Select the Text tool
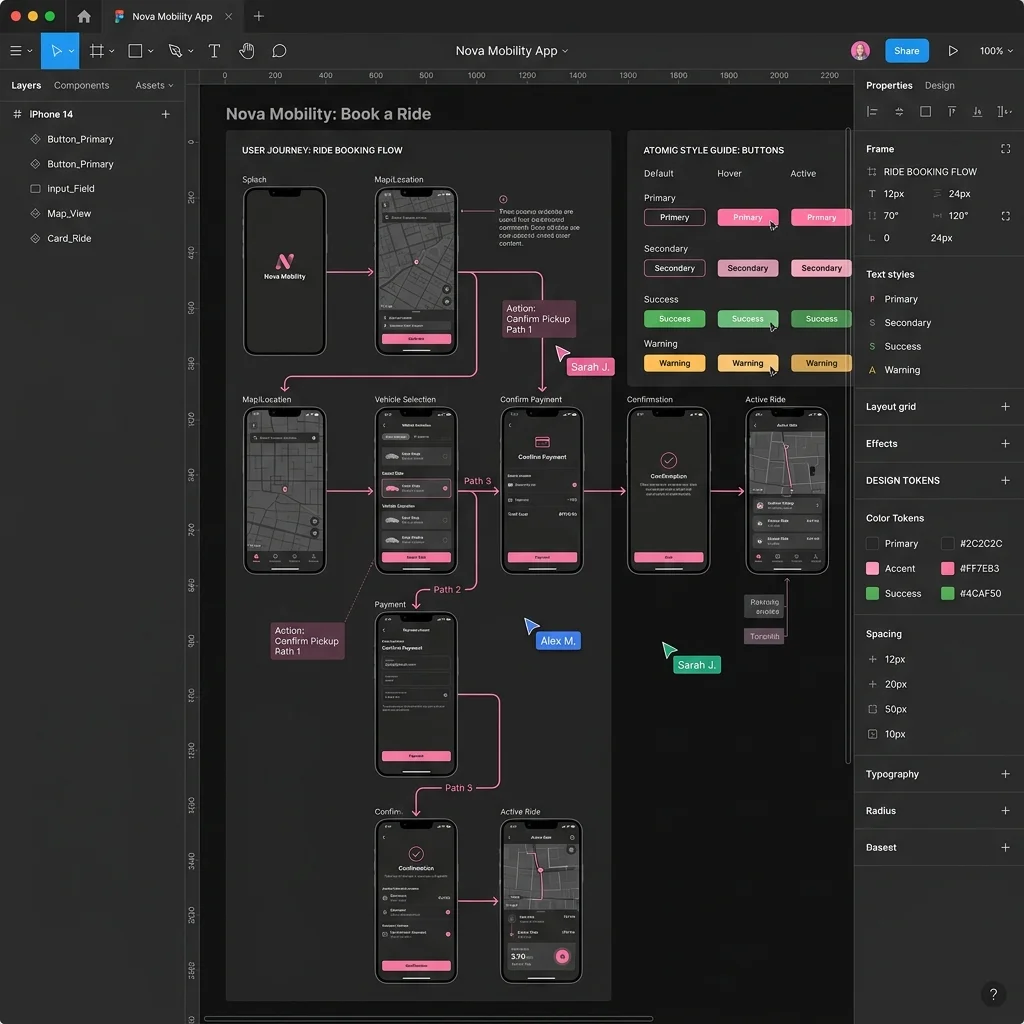Screen dimensions: 1024x1024 (x=214, y=50)
